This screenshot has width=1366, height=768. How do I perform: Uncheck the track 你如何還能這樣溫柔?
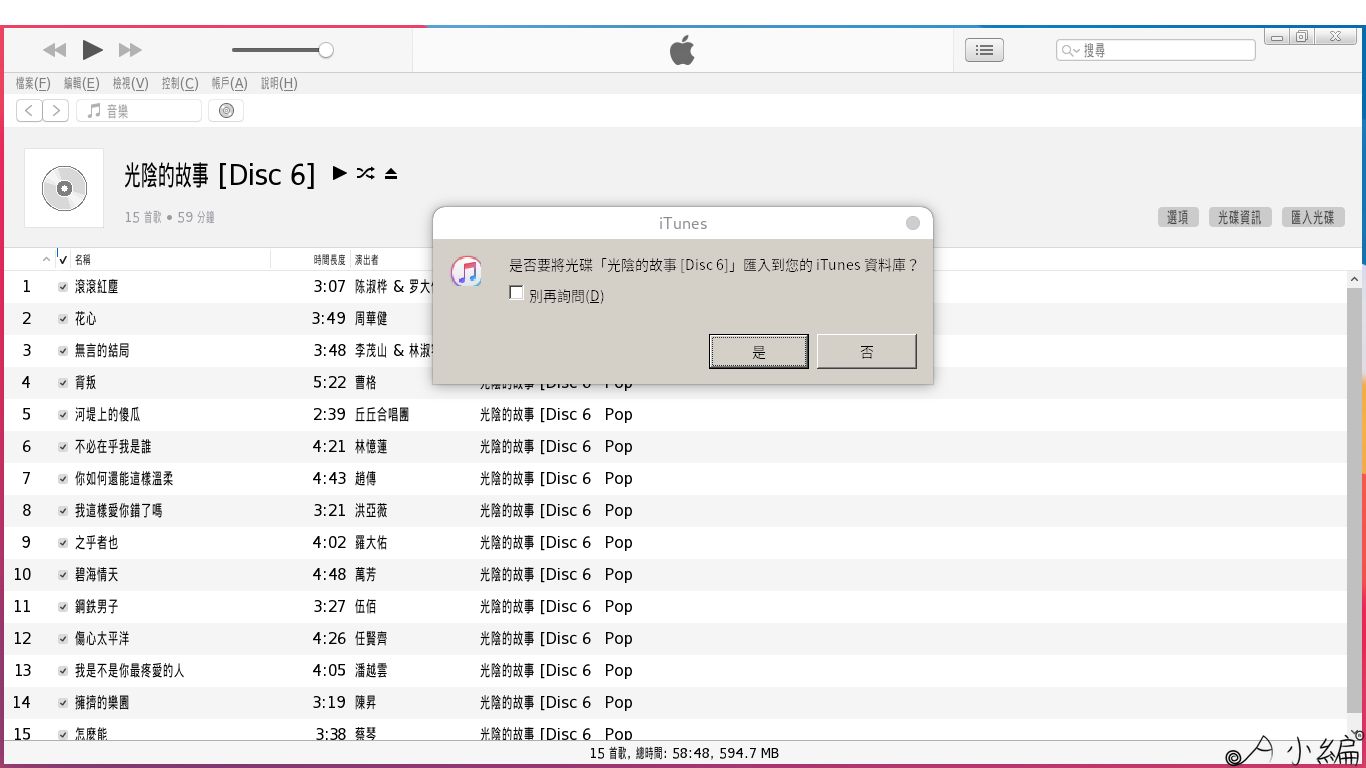[63, 479]
